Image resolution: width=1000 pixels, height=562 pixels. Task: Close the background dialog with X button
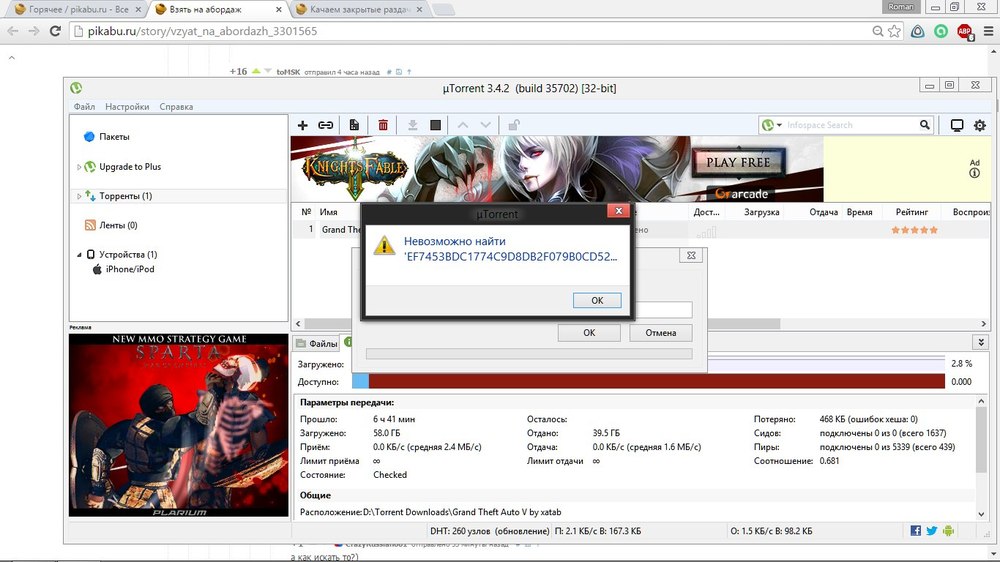click(691, 255)
